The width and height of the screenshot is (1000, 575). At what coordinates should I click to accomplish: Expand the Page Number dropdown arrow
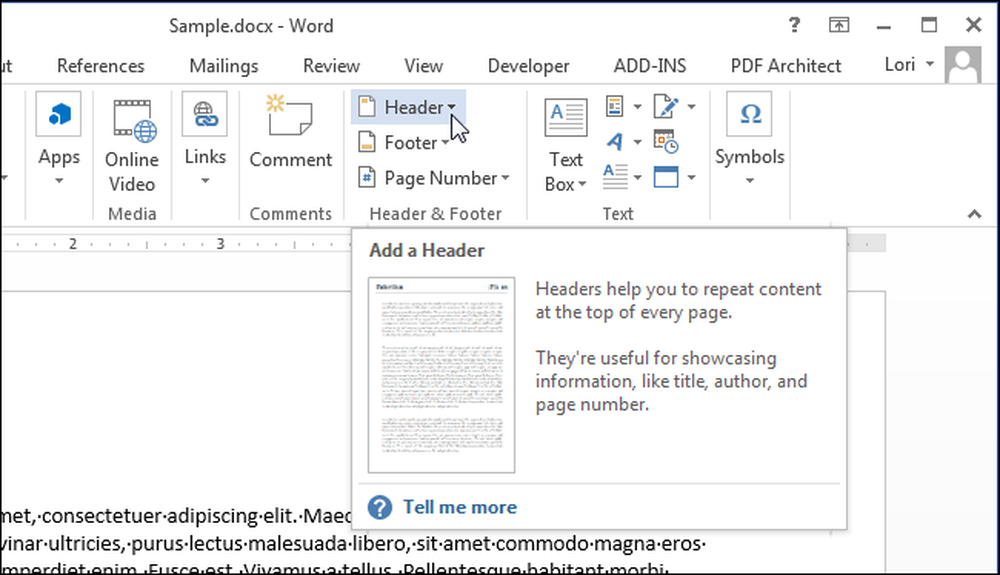pyautogui.click(x=505, y=178)
